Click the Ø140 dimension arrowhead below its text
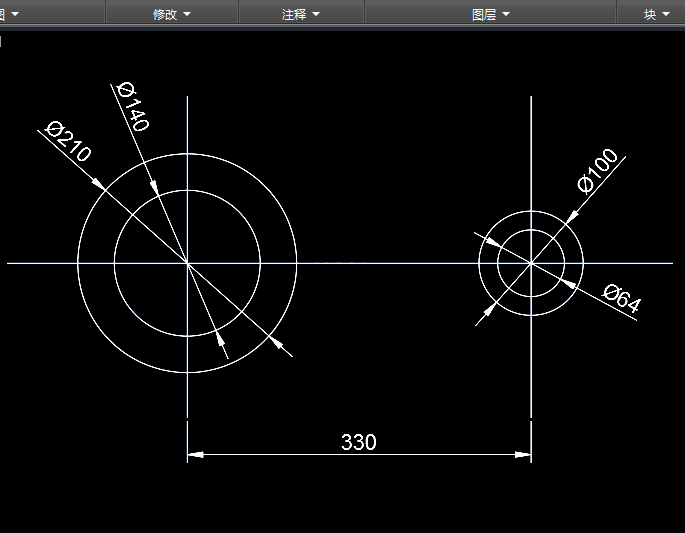Viewport: 685px width, 533px height. click(154, 187)
